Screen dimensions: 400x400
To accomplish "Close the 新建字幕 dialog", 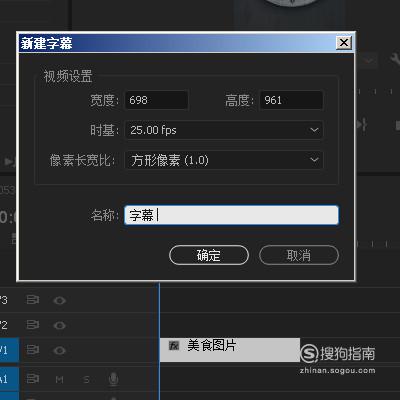I will 344,43.
